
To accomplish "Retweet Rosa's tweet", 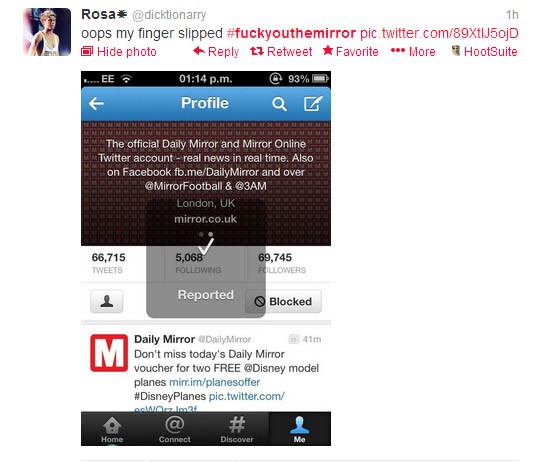I will [x=281, y=52].
